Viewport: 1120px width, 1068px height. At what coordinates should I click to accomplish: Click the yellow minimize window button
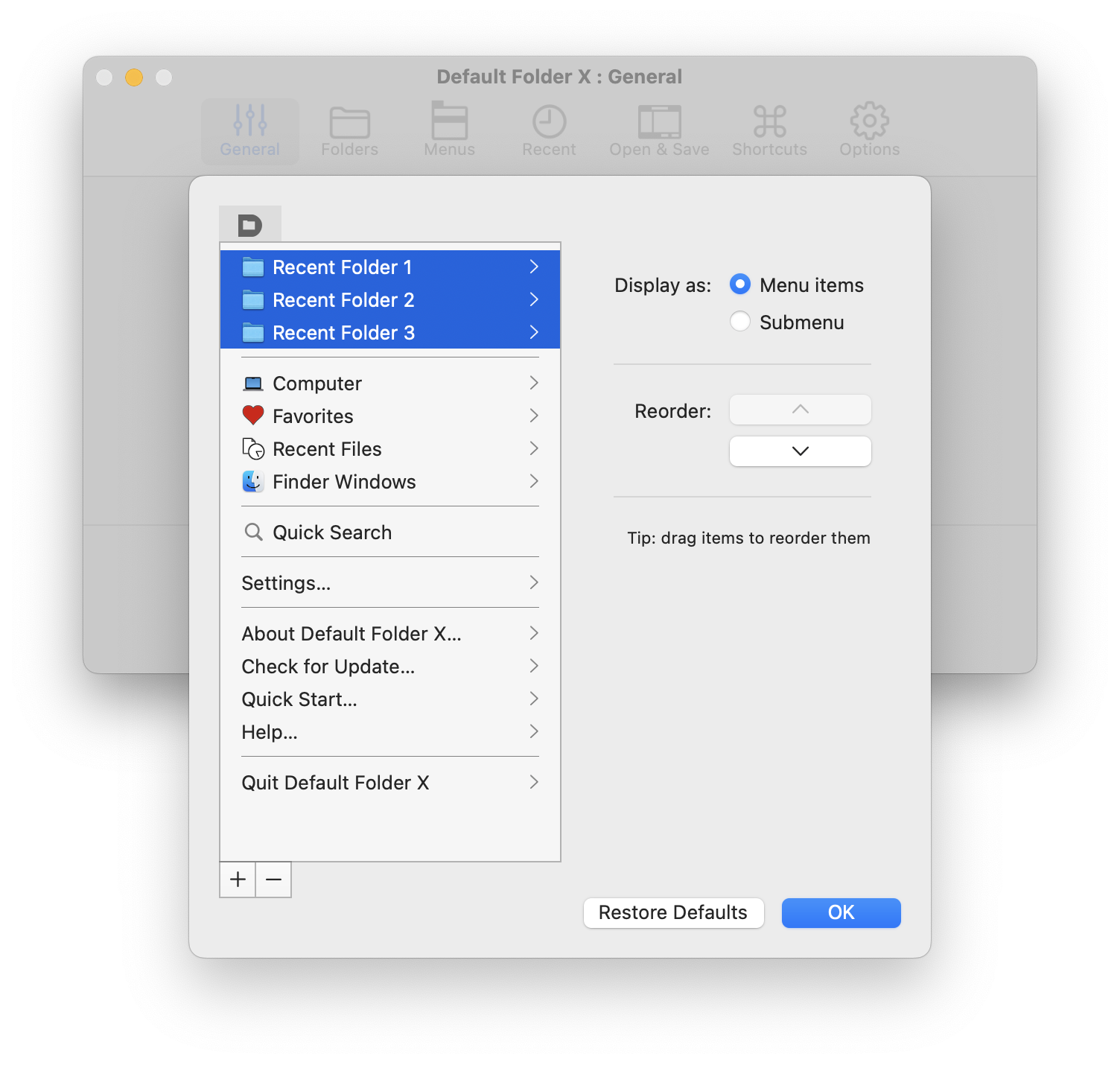click(x=134, y=77)
